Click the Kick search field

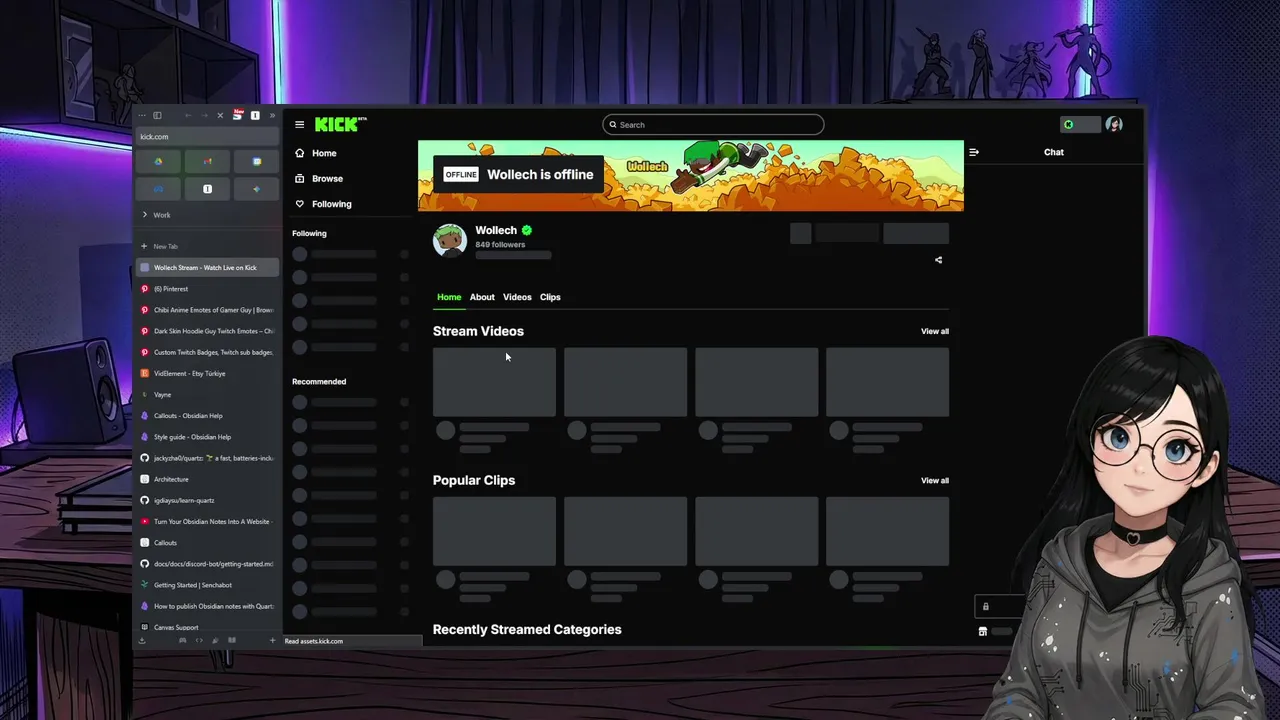713,125
